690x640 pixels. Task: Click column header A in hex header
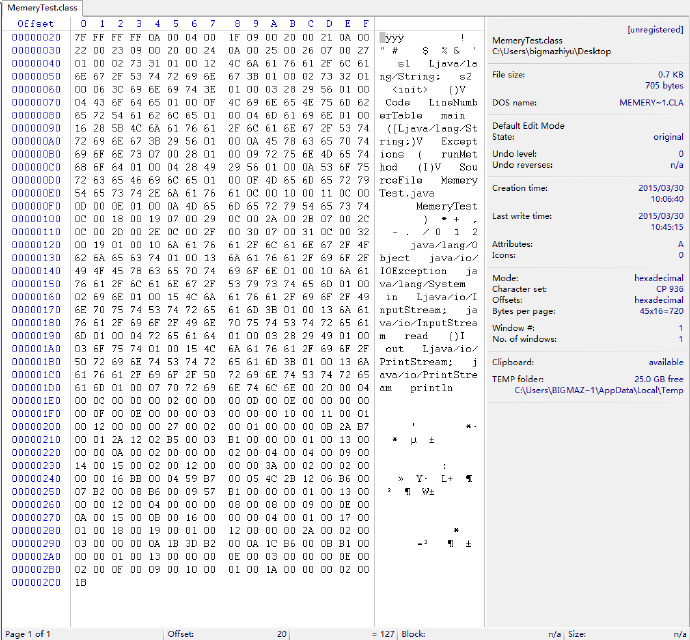[x=274, y=24]
